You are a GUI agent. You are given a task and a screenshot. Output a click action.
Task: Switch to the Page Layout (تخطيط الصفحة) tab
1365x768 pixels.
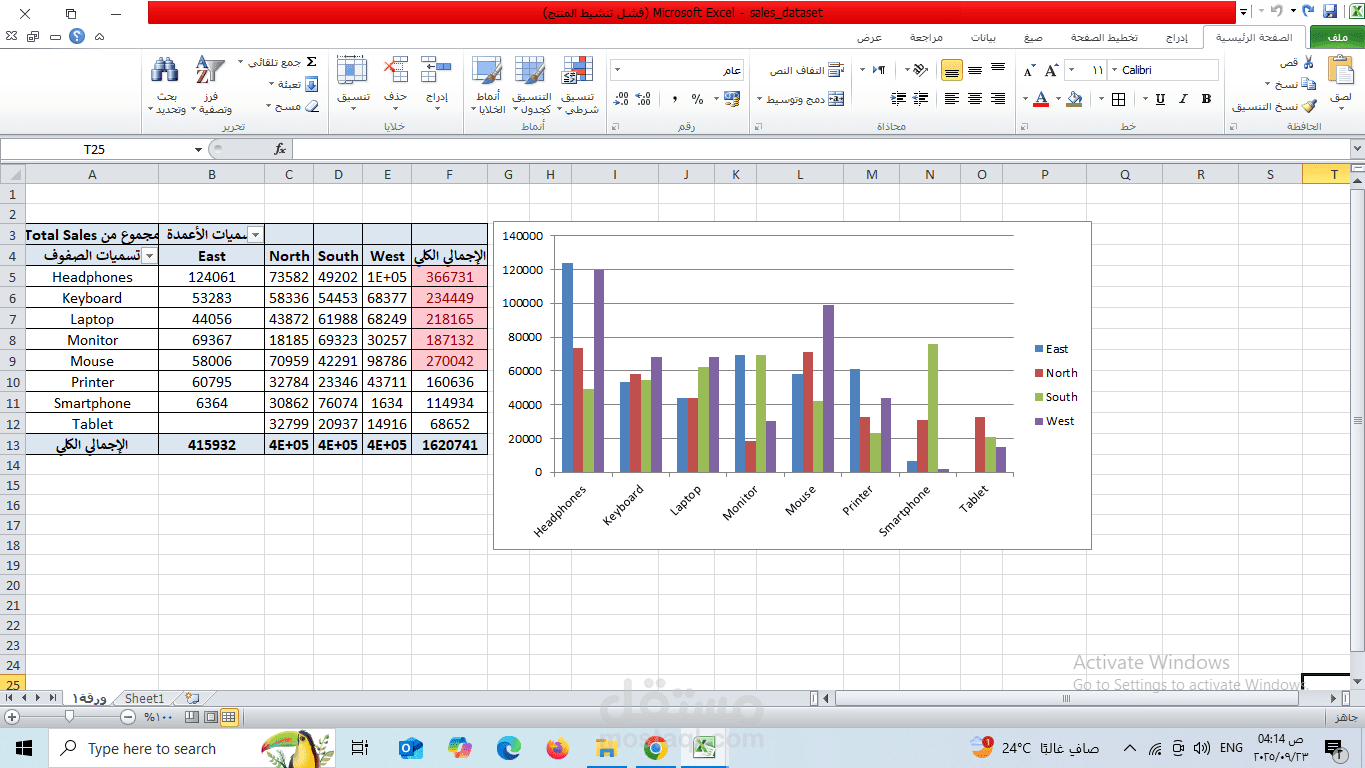(x=1105, y=37)
